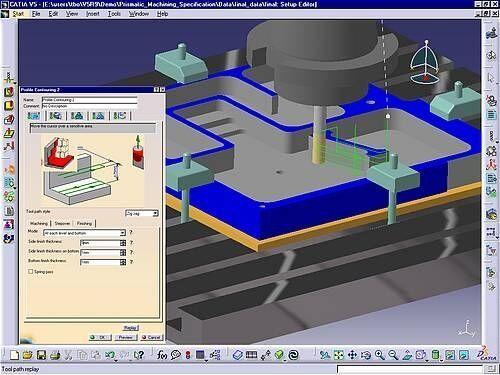The height and width of the screenshot is (375, 500).
Task: Open the Tools menu
Action: (x=114, y=14)
